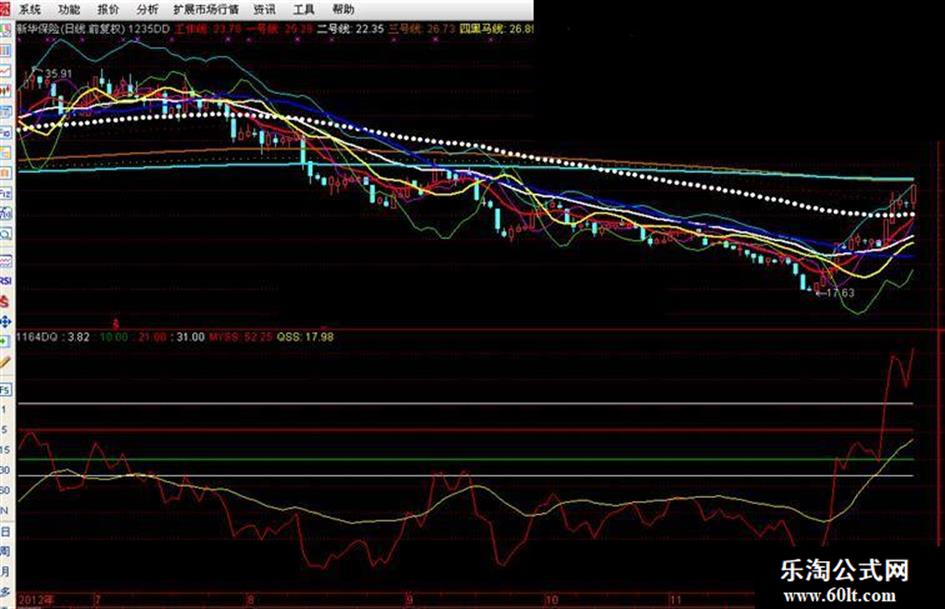The height and width of the screenshot is (609, 945).
Task: Click the month 10 marker on the time axis
Action: pyautogui.click(x=551, y=600)
